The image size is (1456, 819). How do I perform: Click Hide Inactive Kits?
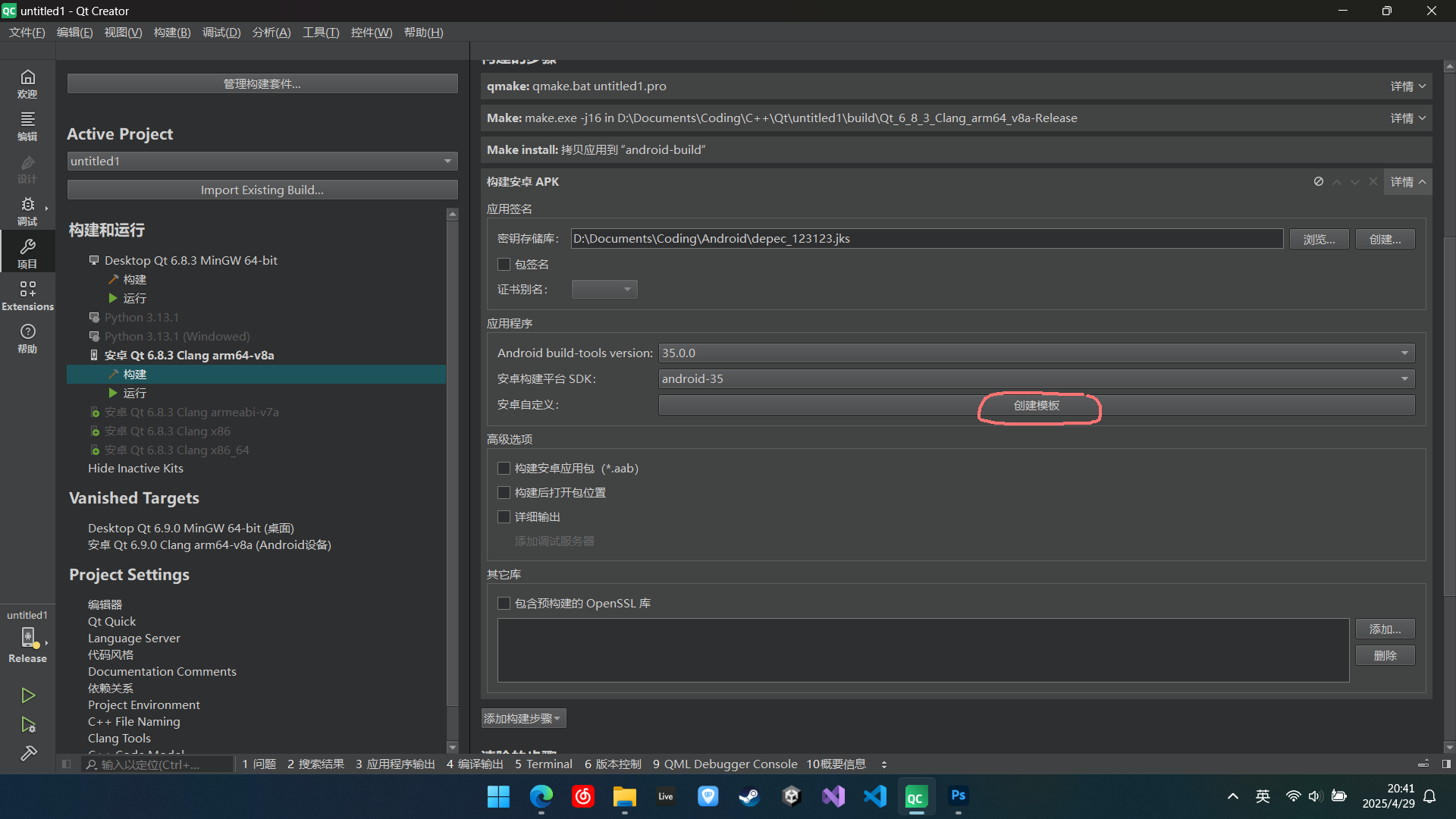tap(136, 469)
